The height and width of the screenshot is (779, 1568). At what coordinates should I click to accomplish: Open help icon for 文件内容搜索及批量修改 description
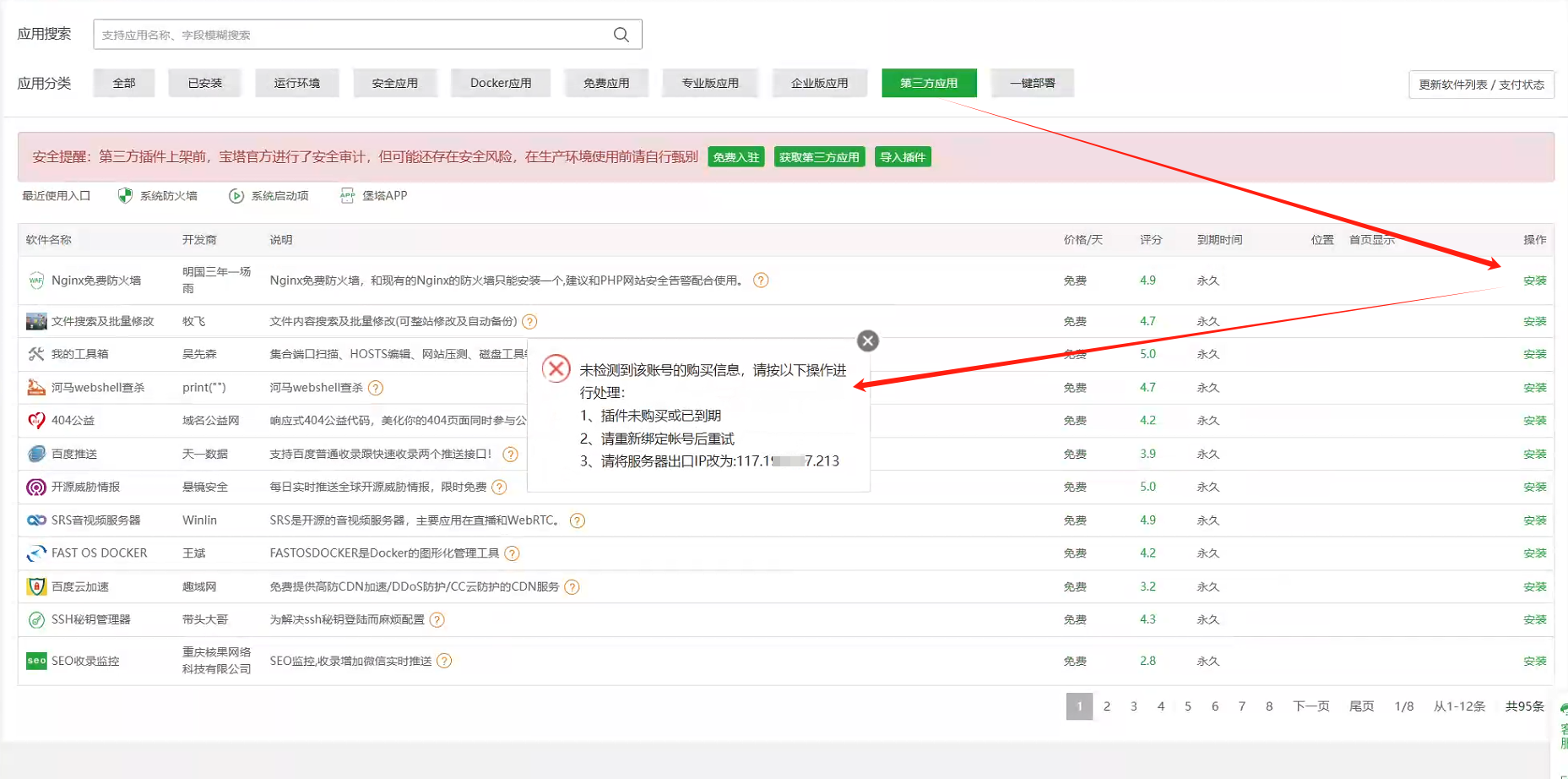[529, 321]
